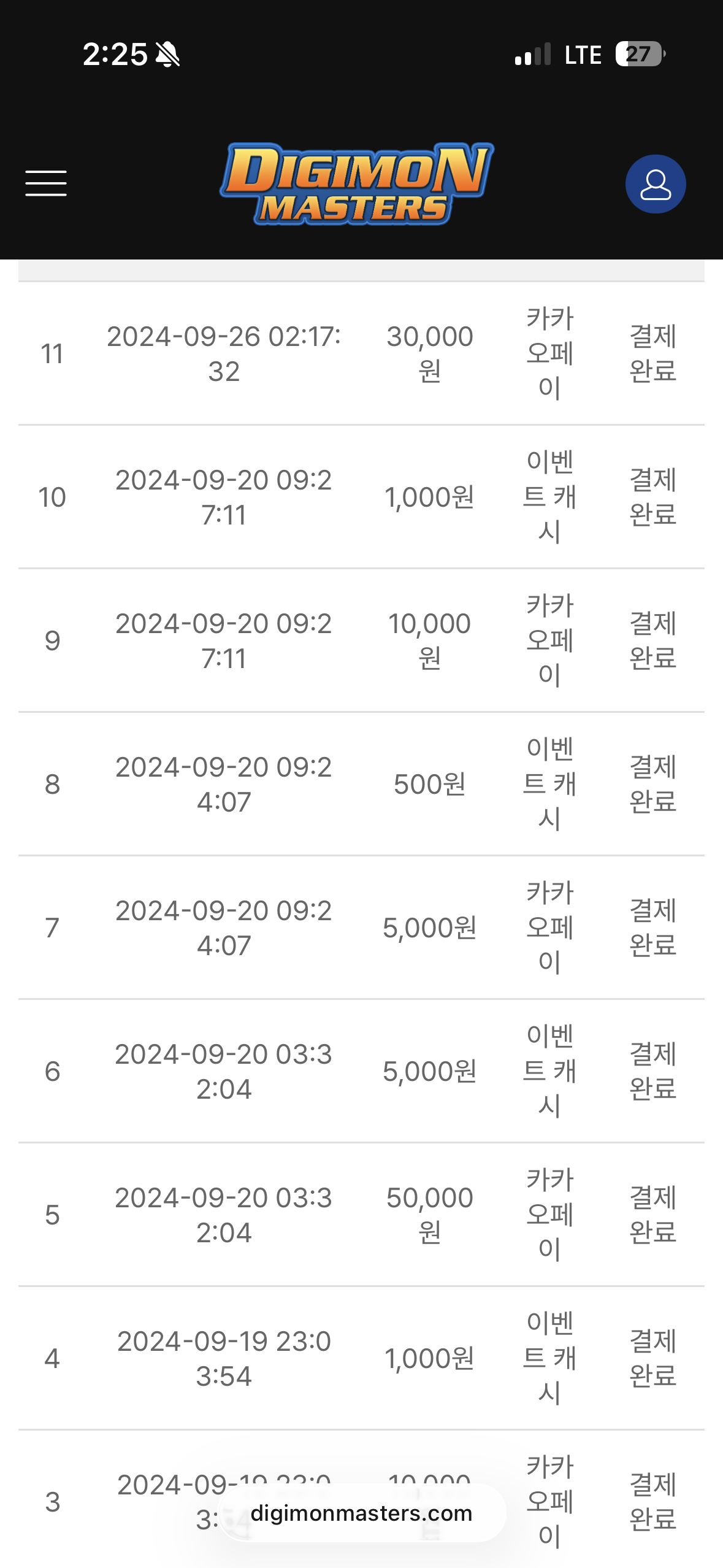The height and width of the screenshot is (1568, 723).
Task: Open the user profile icon
Action: 655,184
